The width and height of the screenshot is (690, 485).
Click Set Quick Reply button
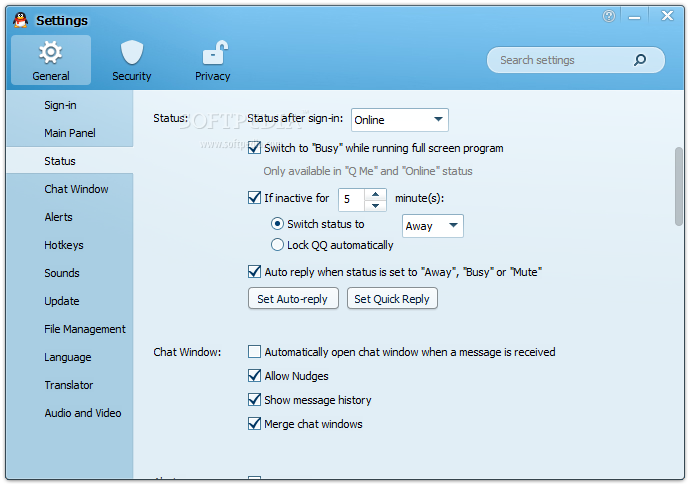pos(392,299)
